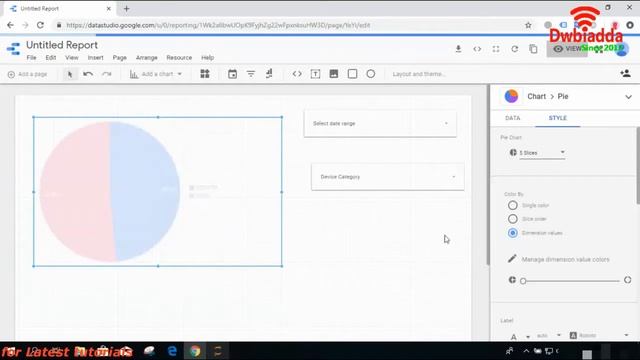Click the VIEW mode button

(x=567, y=49)
